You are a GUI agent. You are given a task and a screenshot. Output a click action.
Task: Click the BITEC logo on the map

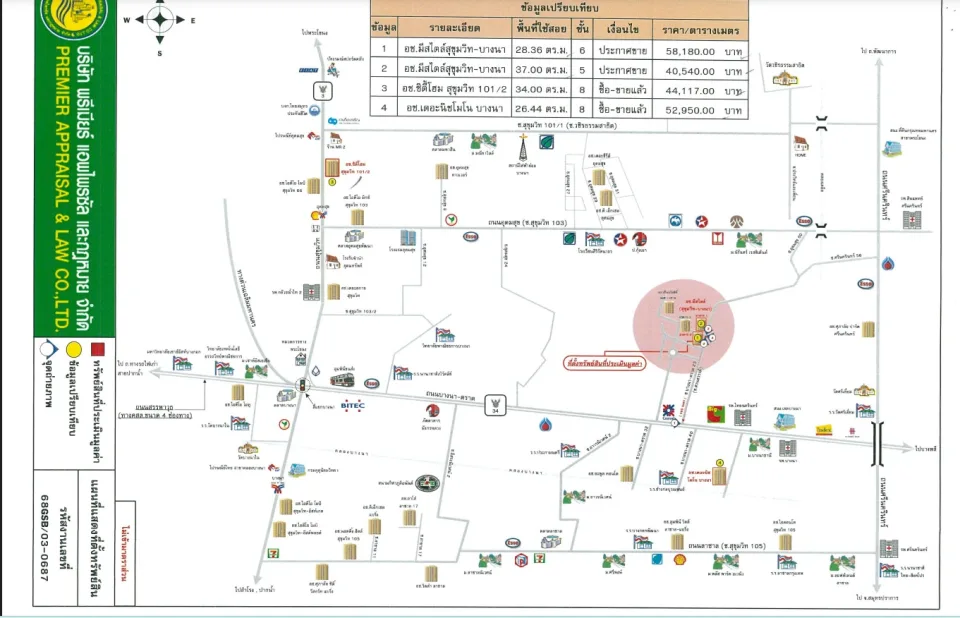353,405
